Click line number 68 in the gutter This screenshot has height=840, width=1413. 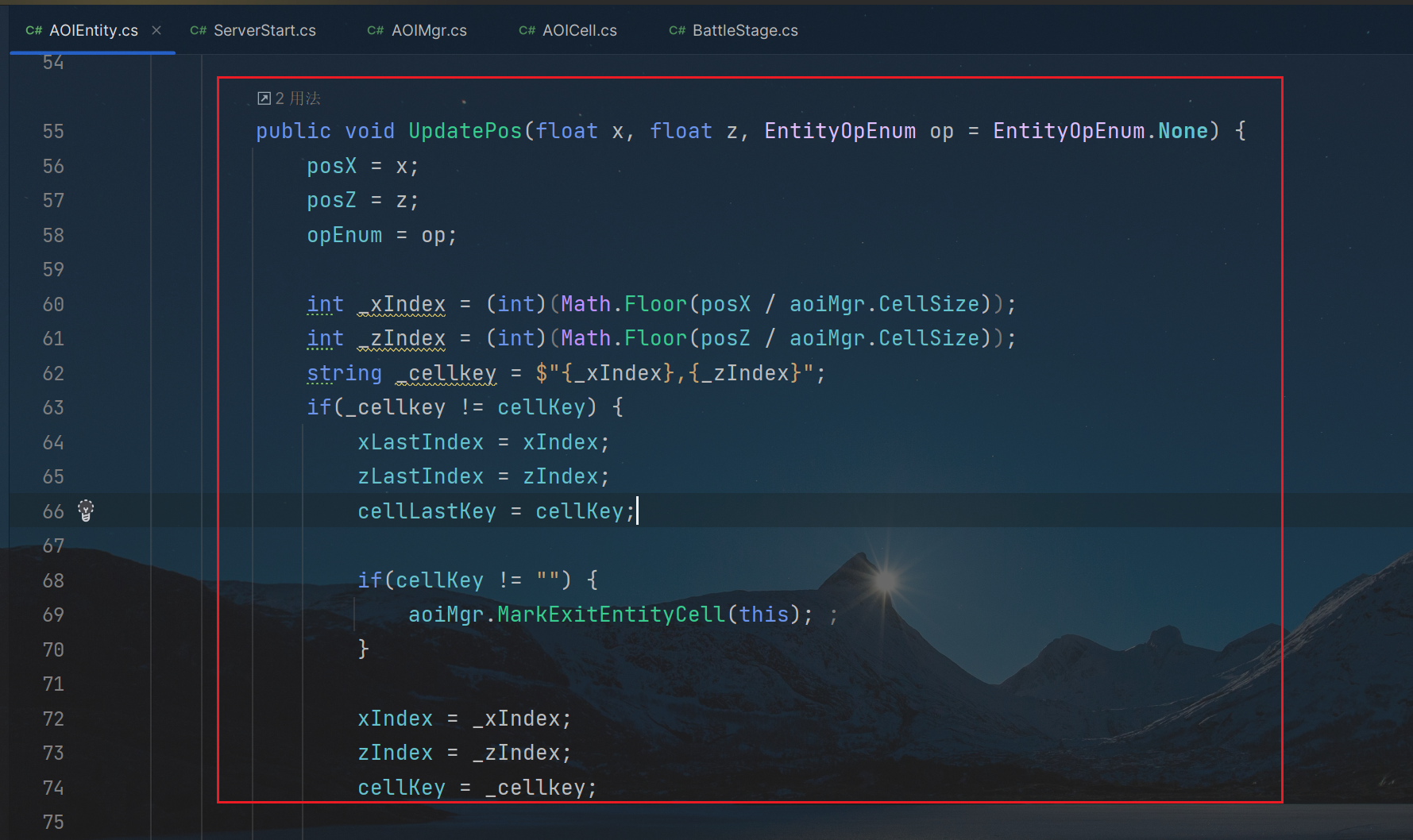(53, 581)
